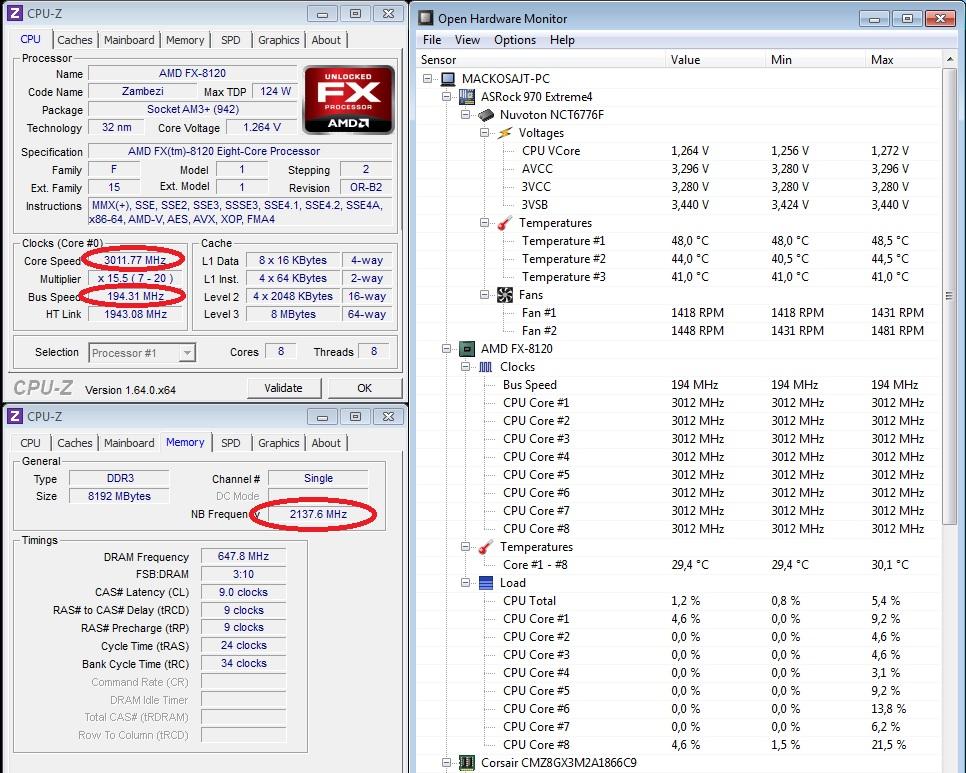966x773 pixels.
Task: Collapse the Nuvoton Temperatures group
Action: [484, 223]
